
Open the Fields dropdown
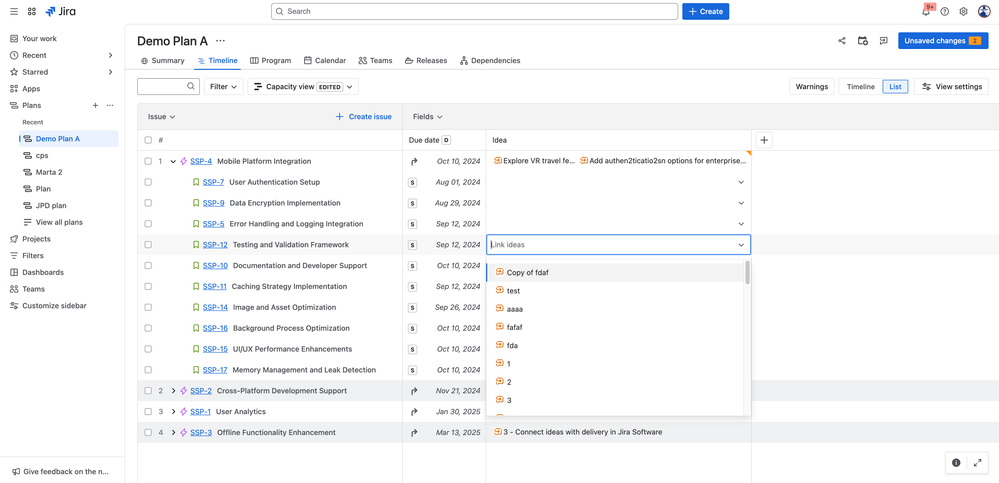427,117
